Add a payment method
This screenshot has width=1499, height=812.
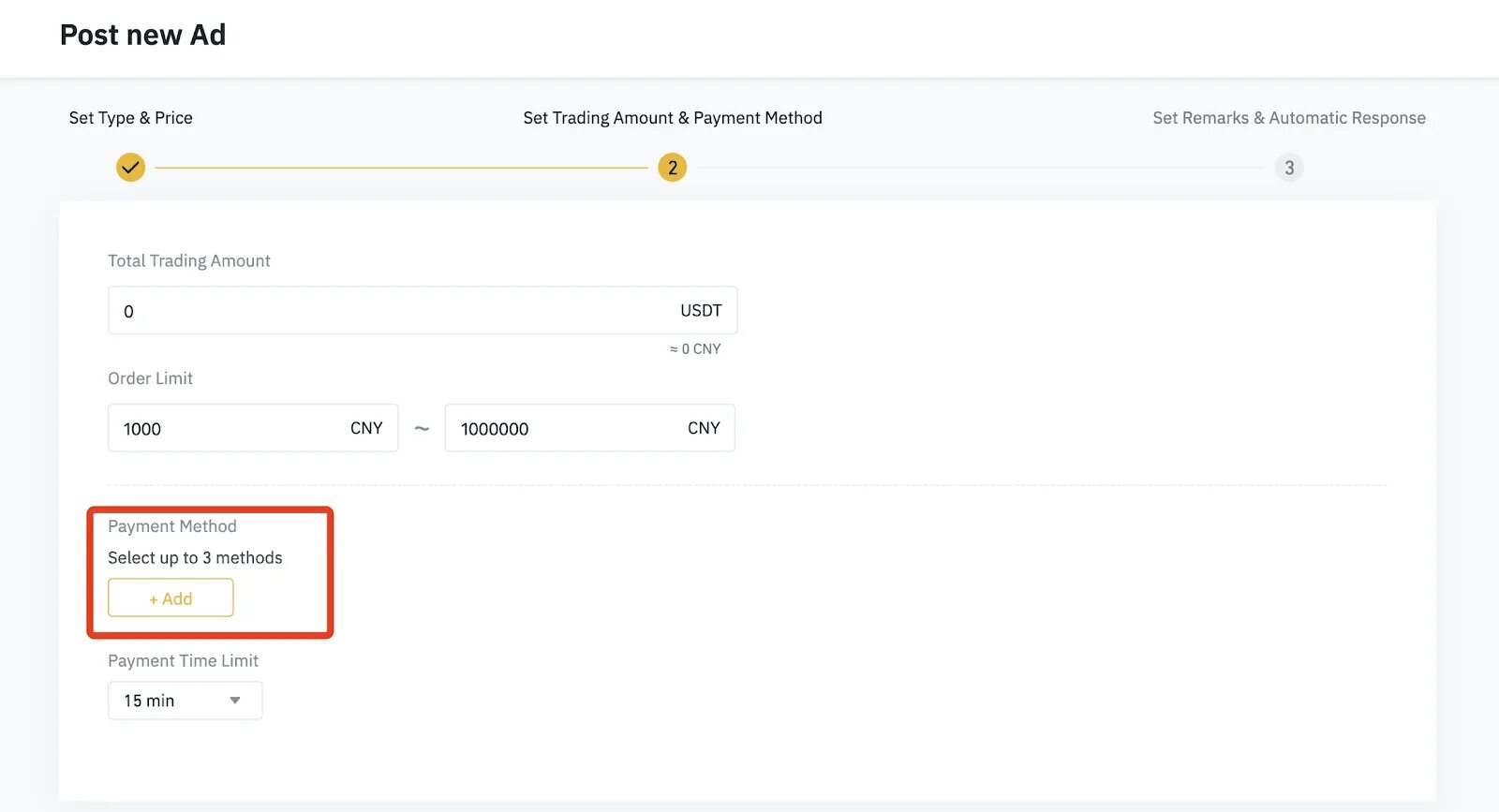tap(171, 598)
